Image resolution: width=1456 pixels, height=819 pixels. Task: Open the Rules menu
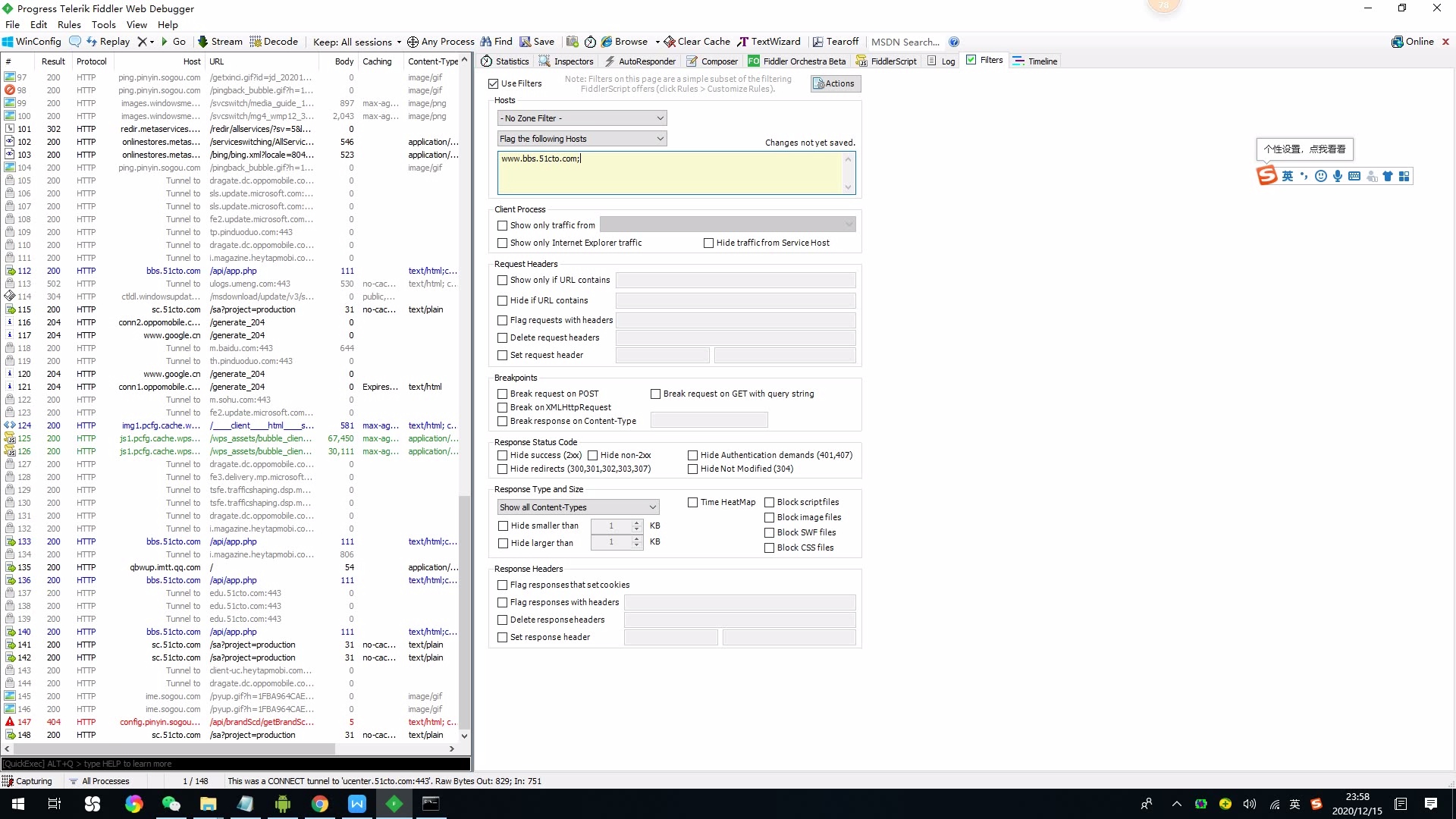pos(69,24)
